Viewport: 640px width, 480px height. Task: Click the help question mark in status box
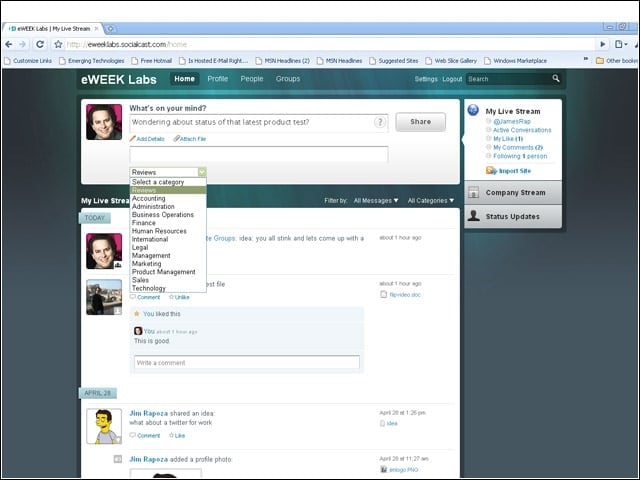pyautogui.click(x=380, y=122)
